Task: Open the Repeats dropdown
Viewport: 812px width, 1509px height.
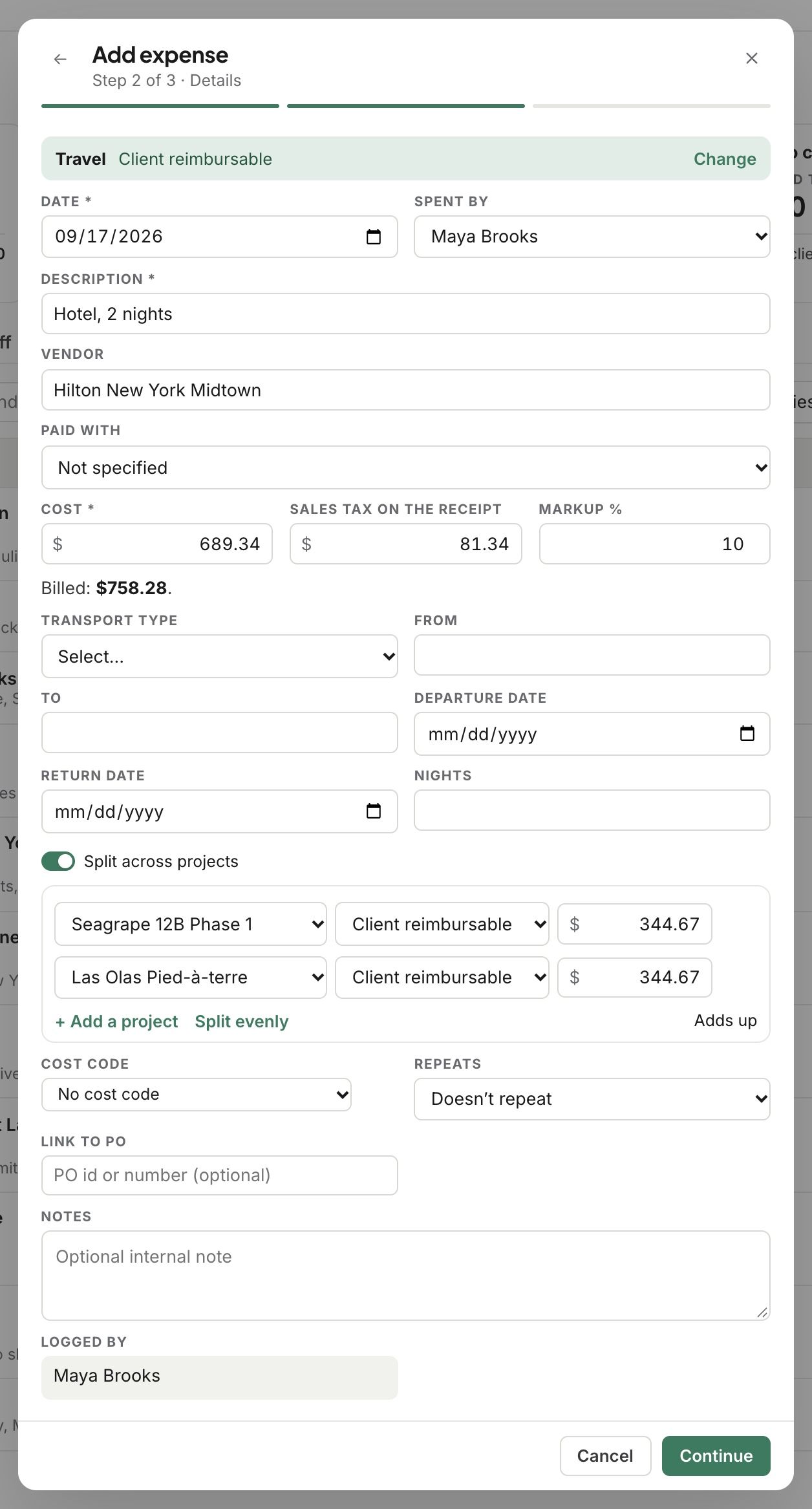Action: point(592,1098)
